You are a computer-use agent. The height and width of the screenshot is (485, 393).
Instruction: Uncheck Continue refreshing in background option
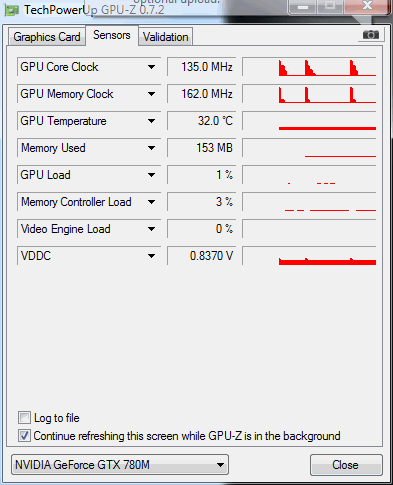[x=24, y=435]
